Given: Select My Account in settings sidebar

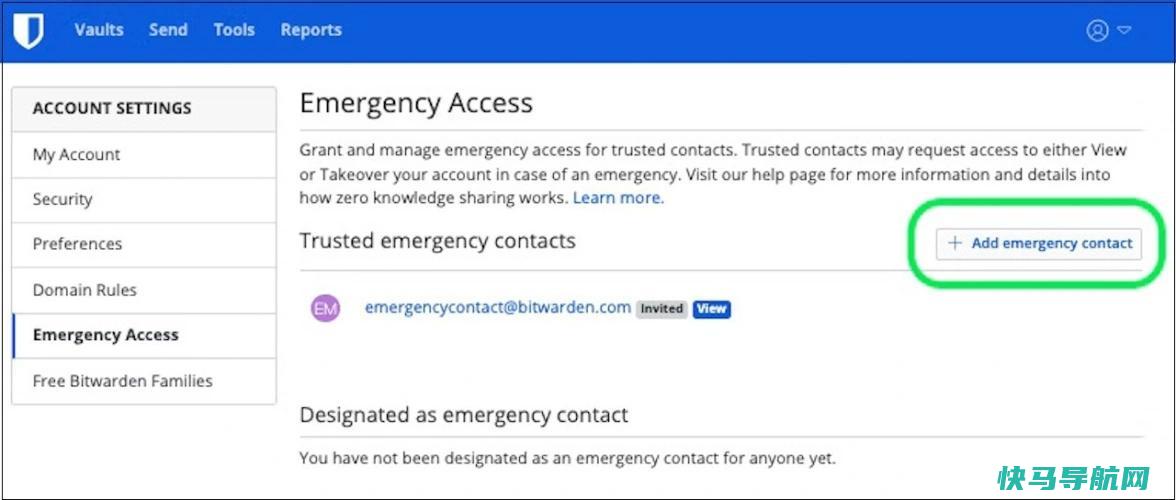Looking at the screenshot, I should [144, 154].
